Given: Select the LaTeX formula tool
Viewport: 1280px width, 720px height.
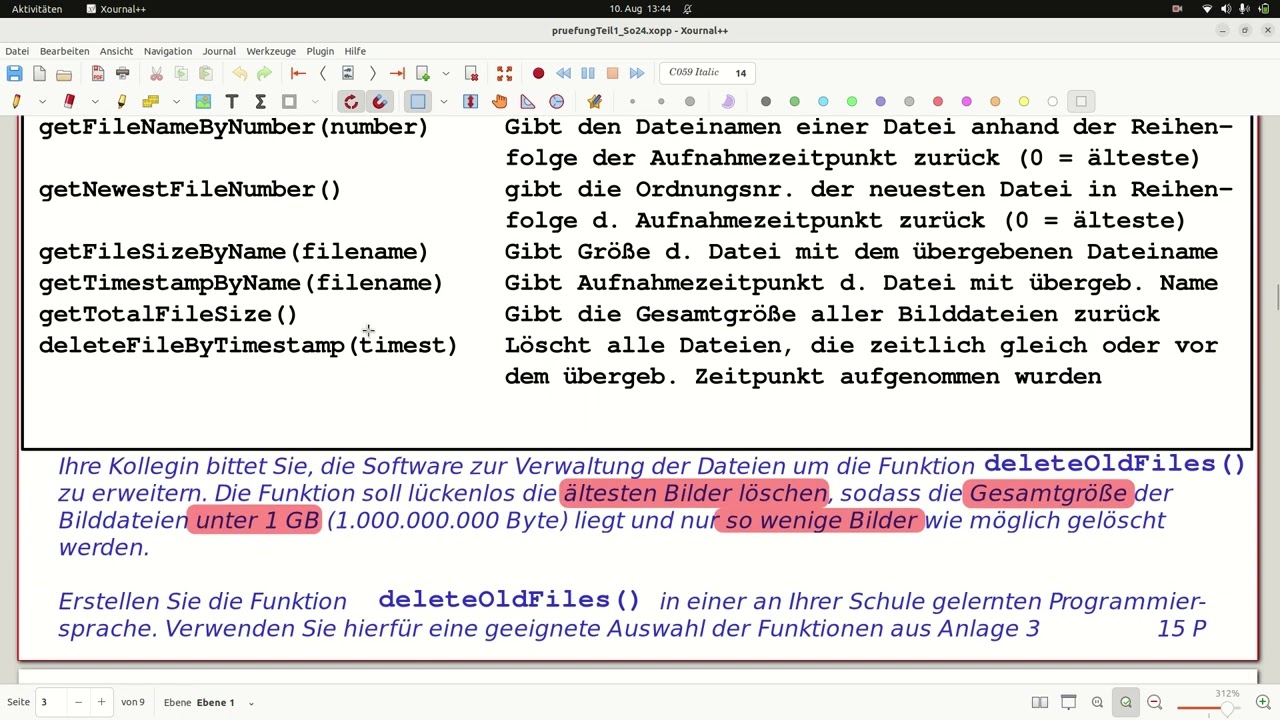Looking at the screenshot, I should (260, 101).
